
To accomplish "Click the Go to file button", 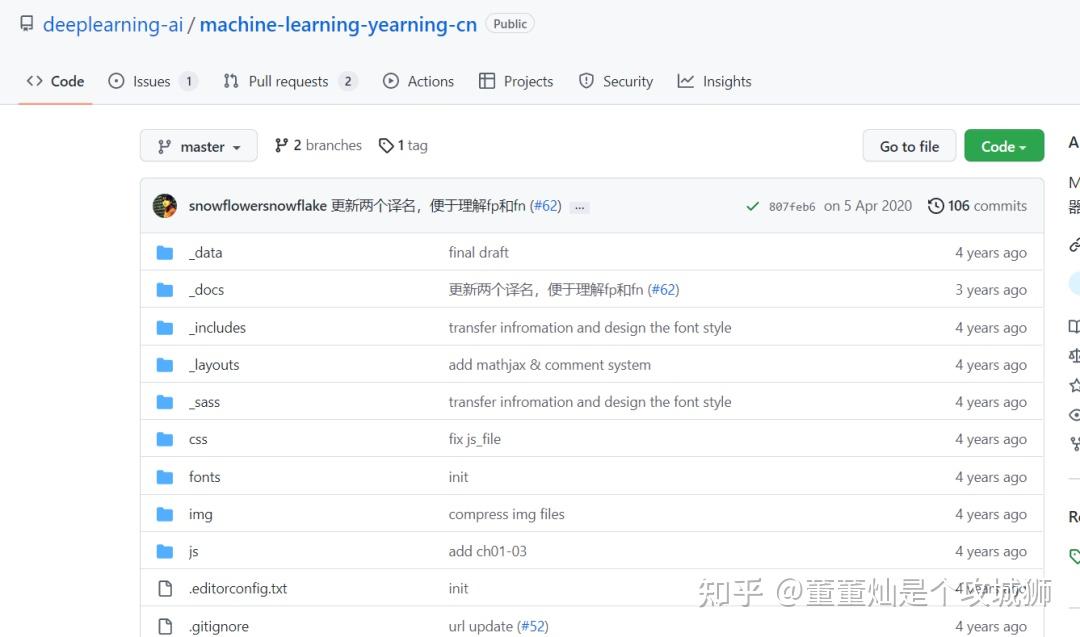I will point(909,145).
